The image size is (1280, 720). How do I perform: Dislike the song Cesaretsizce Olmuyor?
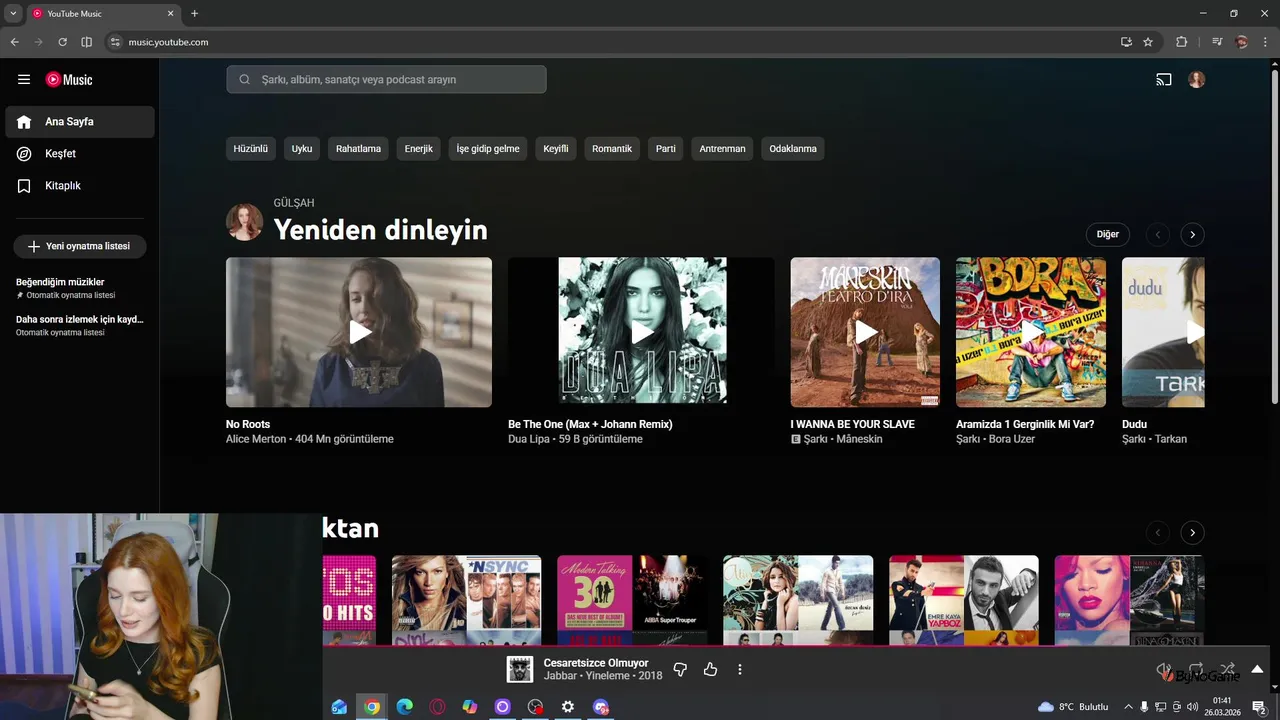[x=680, y=669]
